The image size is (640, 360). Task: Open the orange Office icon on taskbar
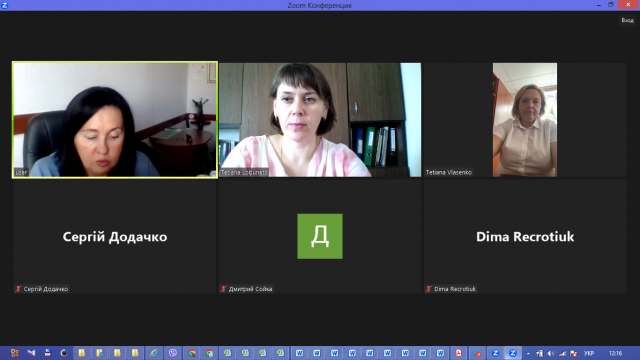(15, 353)
